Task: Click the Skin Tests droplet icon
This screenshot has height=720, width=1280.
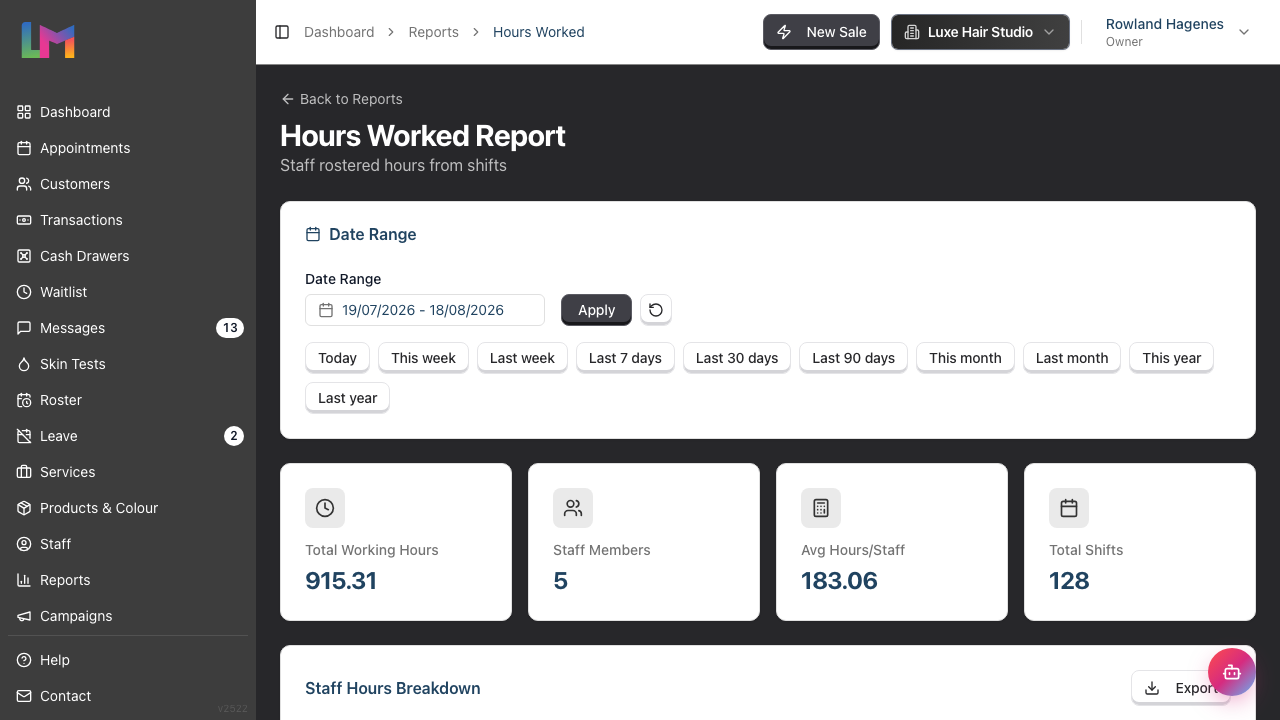Action: [24, 364]
